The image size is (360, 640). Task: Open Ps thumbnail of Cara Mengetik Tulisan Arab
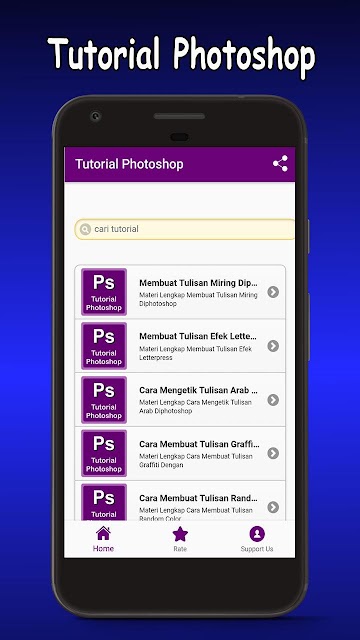point(104,400)
